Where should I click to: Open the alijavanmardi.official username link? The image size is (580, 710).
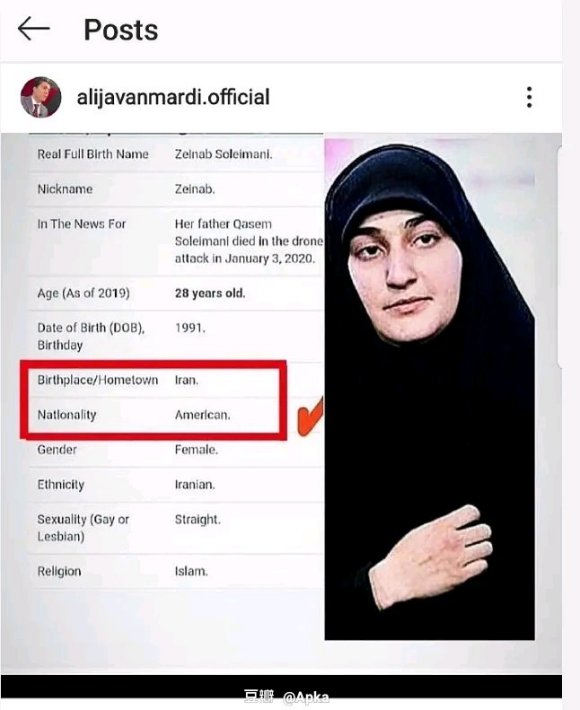click(x=173, y=97)
